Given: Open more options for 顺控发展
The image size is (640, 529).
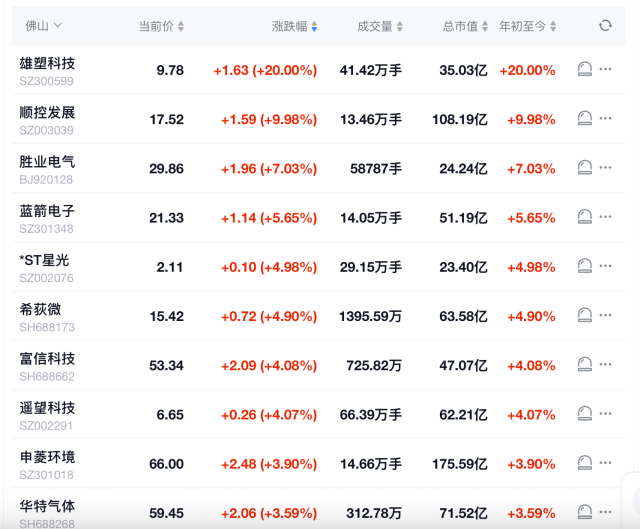Looking at the screenshot, I should 605,119.
